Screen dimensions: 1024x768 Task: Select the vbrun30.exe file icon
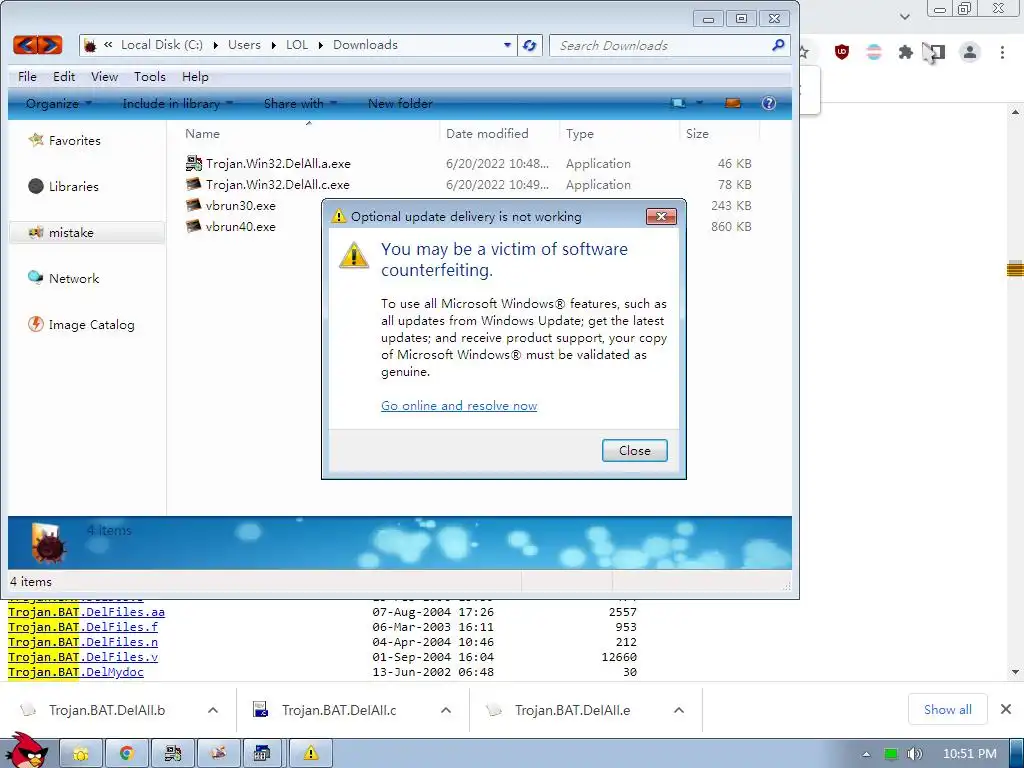coord(194,205)
